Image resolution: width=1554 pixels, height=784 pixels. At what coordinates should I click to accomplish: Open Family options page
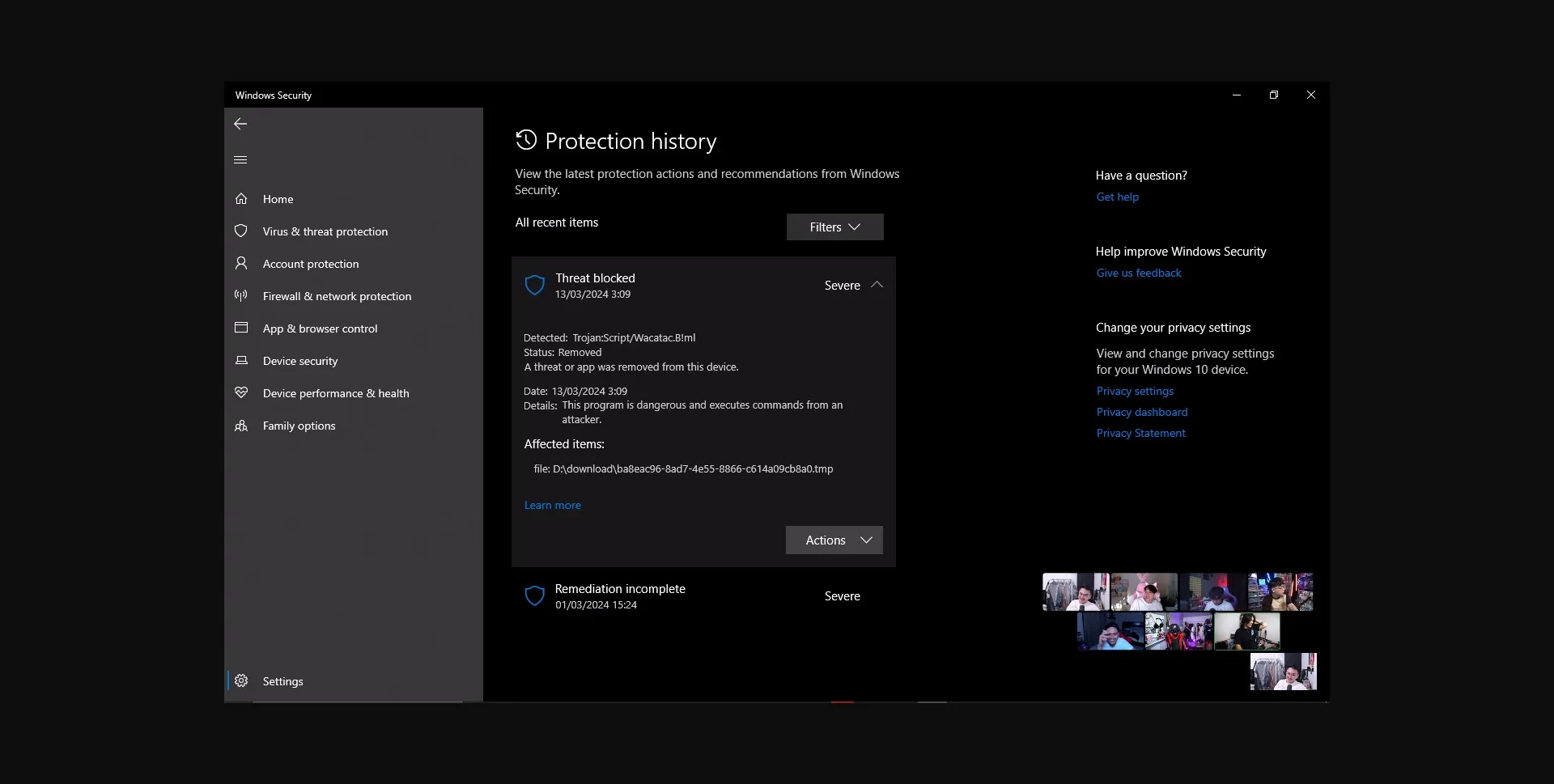coord(299,426)
